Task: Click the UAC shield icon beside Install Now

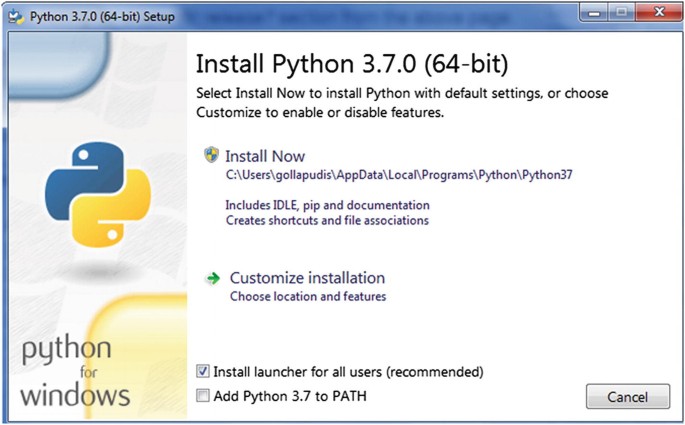Action: tap(211, 155)
